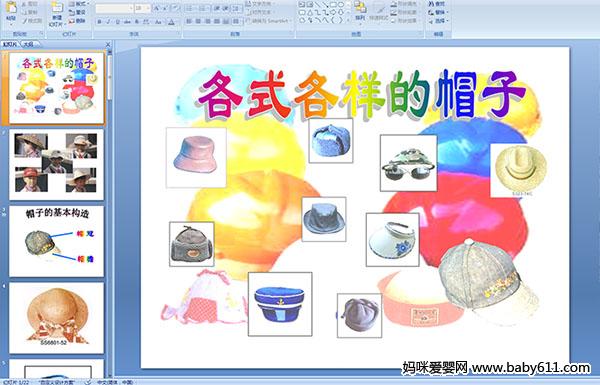Expand the slide Layout dropdown
Viewport: 600px width, 385px height.
tap(79, 4)
